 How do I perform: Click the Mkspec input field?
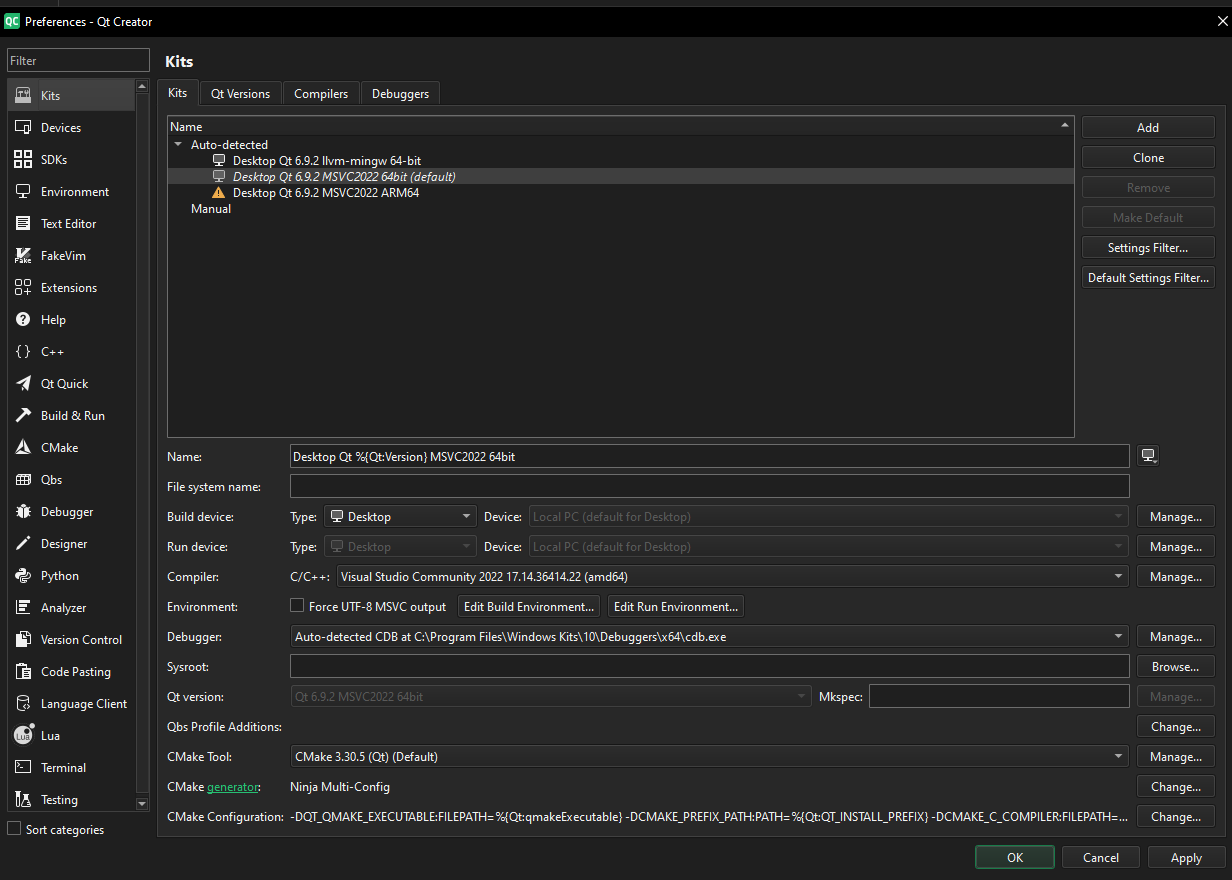(x=999, y=697)
